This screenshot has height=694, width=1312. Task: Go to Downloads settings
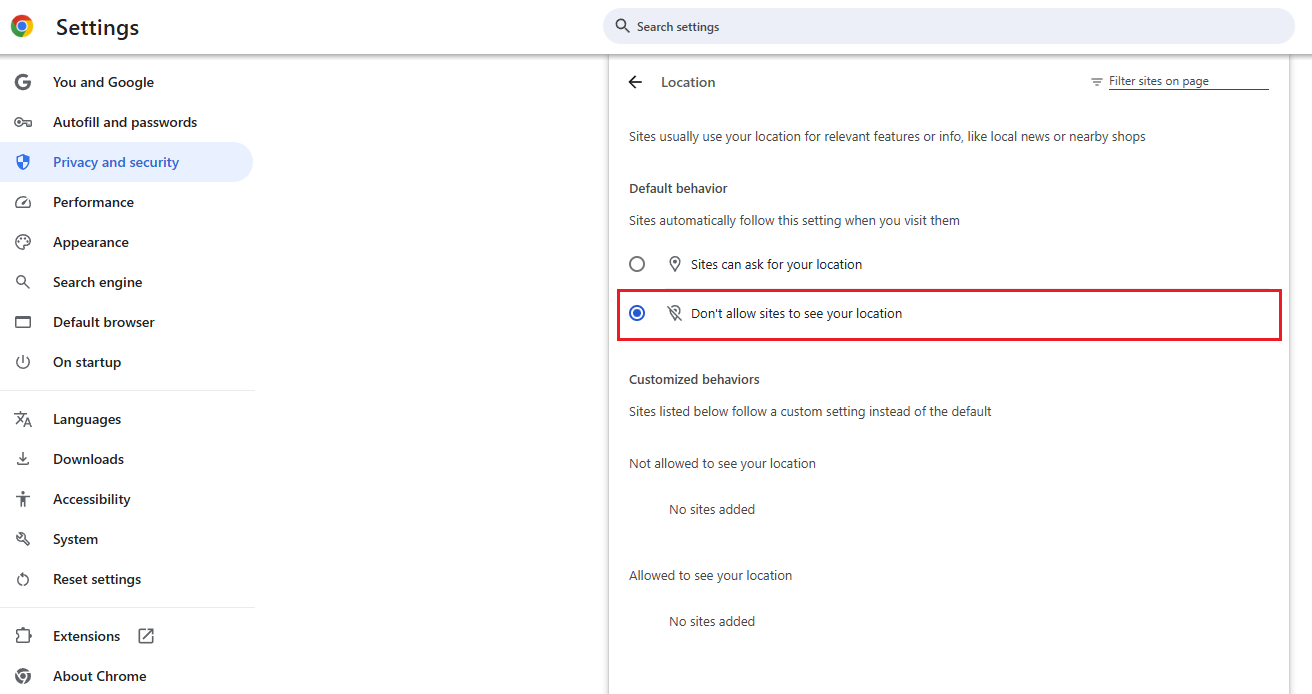click(x=88, y=459)
